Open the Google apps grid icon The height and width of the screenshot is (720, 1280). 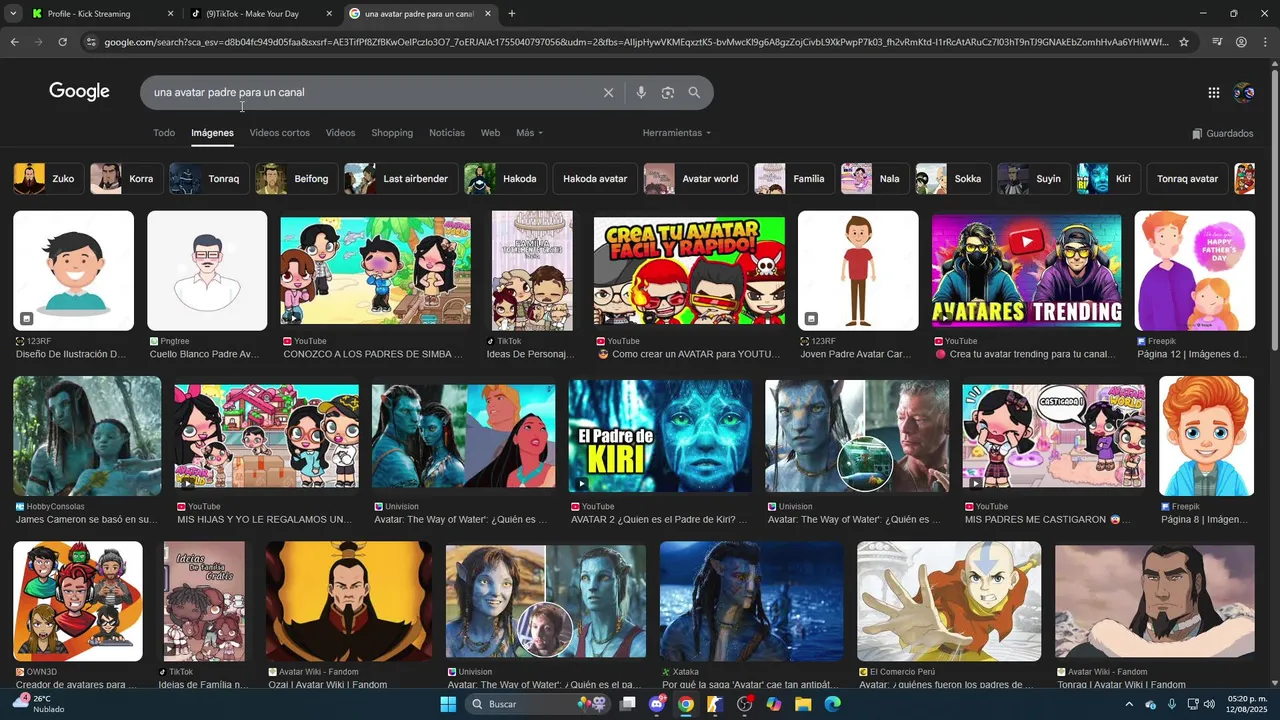(1214, 93)
